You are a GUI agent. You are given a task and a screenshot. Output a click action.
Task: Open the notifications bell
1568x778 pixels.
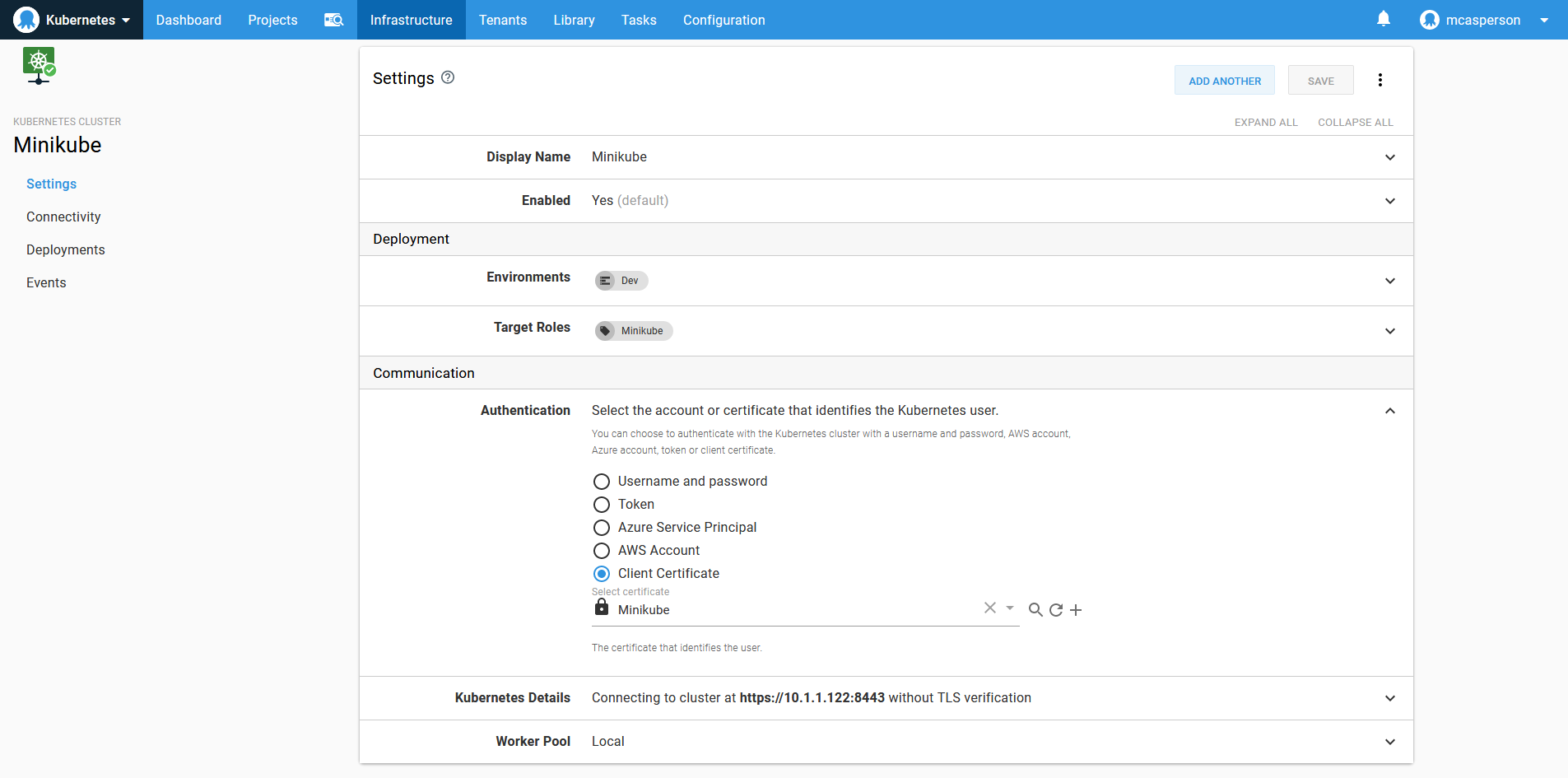tap(1384, 19)
